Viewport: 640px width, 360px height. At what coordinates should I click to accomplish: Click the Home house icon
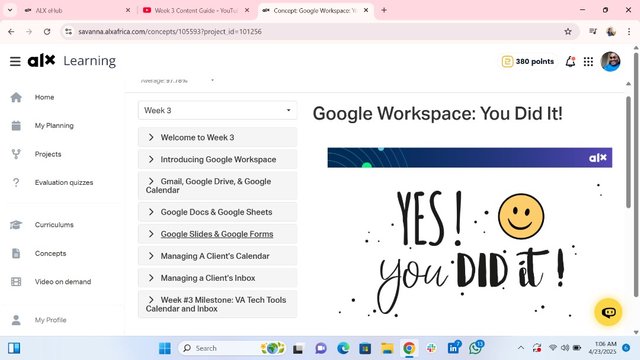(16, 97)
